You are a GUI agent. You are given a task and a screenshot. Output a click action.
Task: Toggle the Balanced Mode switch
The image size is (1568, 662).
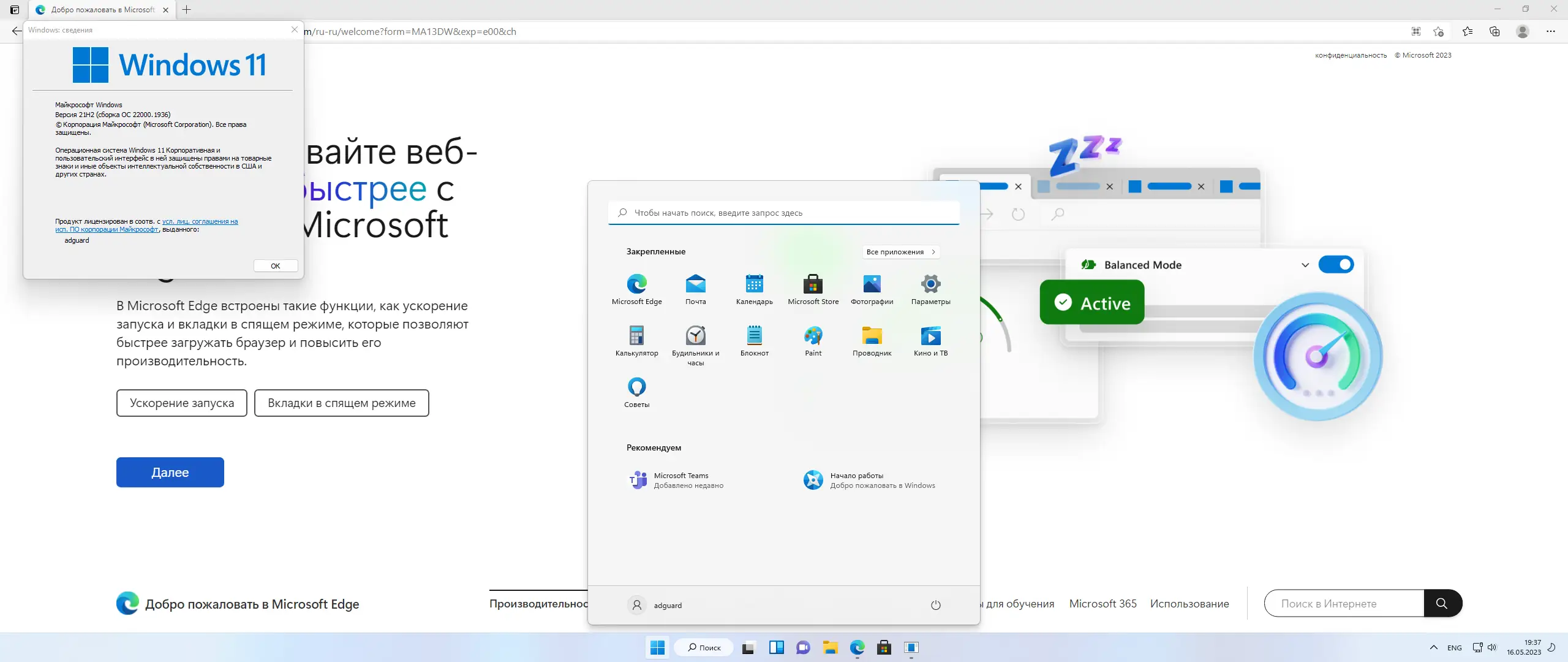click(x=1336, y=265)
